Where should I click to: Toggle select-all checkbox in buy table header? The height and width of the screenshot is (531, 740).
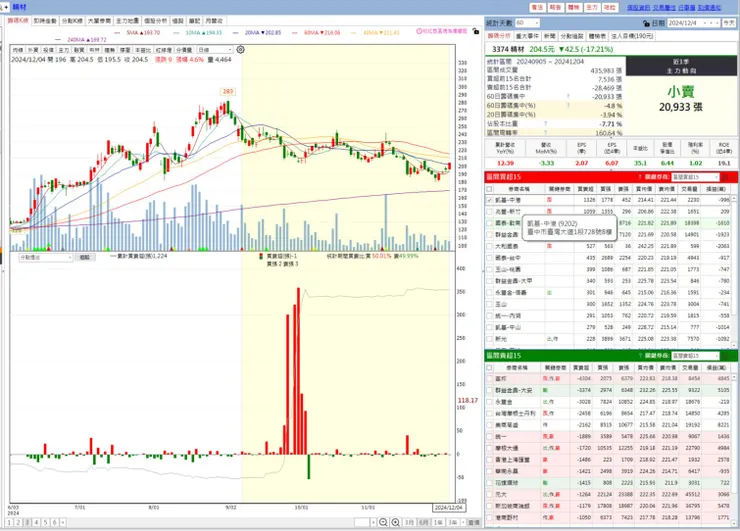pos(489,189)
